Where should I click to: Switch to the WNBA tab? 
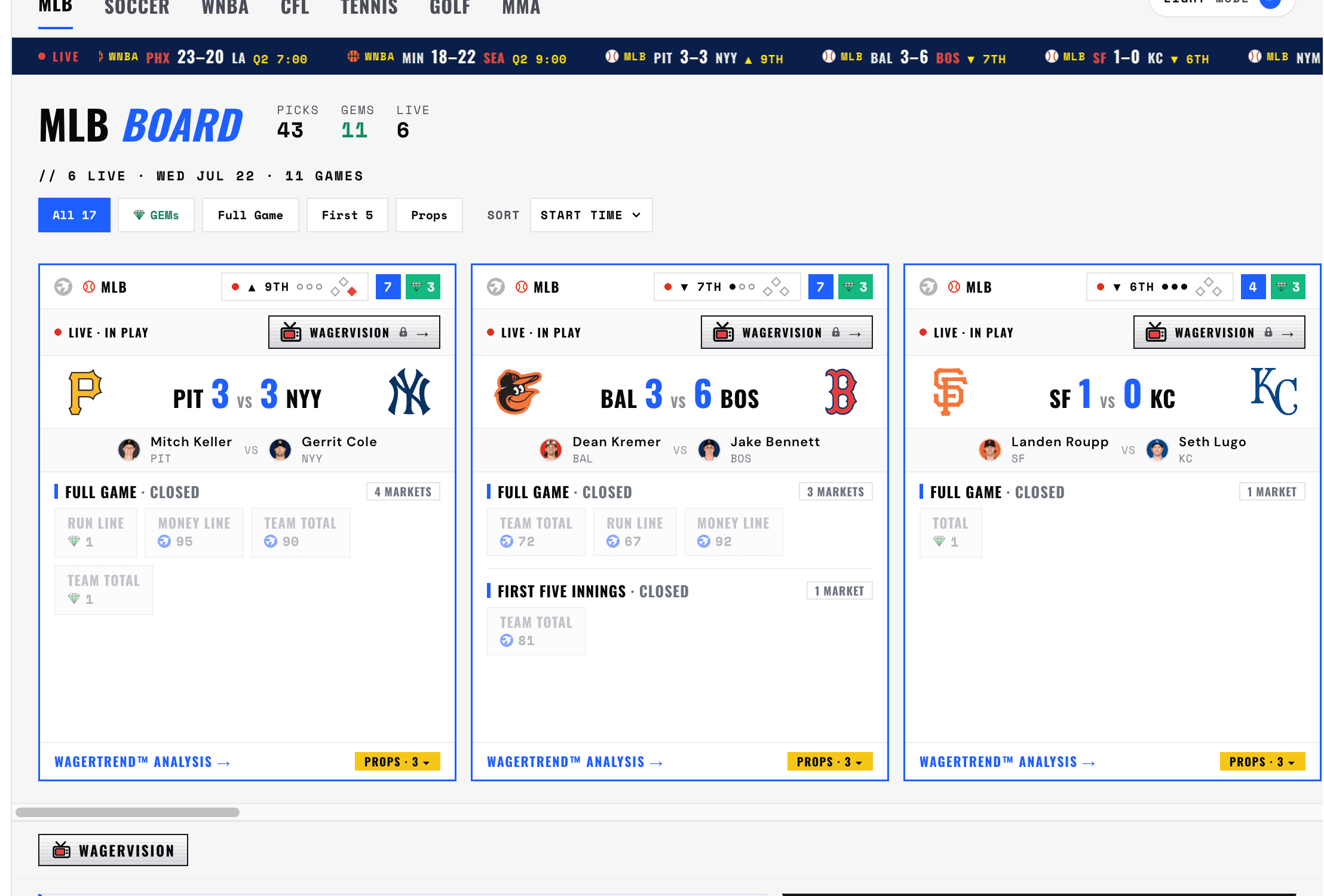225,8
